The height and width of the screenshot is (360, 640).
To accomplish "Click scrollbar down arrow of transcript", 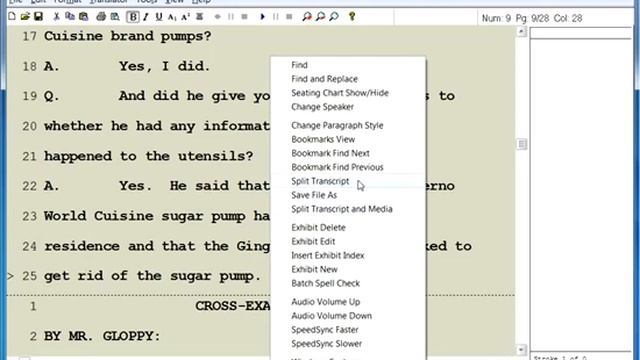I will [x=521, y=349].
